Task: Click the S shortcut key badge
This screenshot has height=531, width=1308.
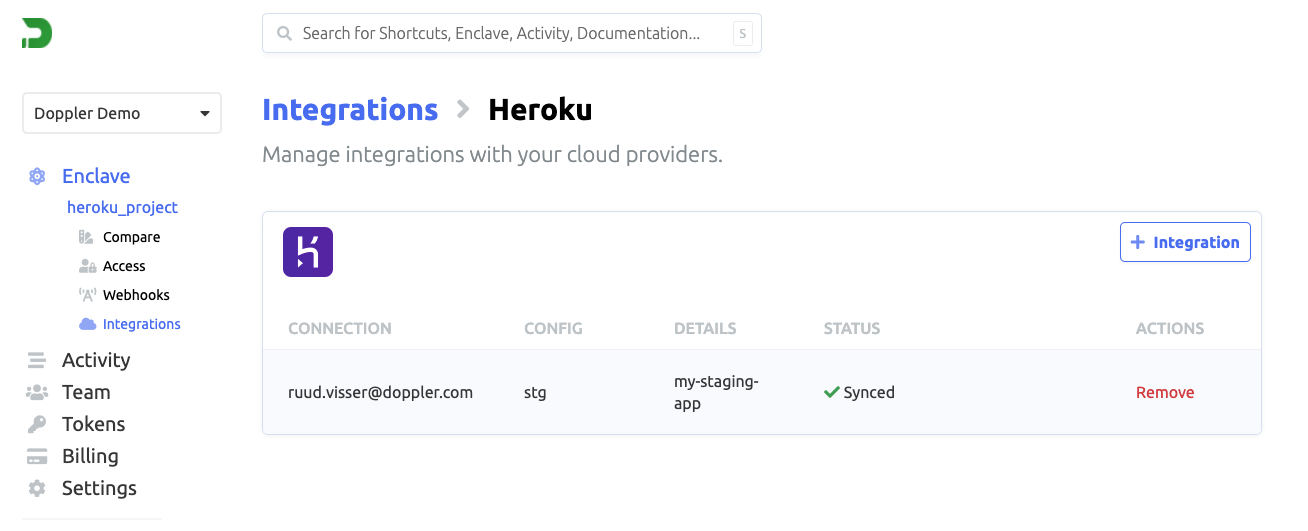Action: click(x=742, y=33)
